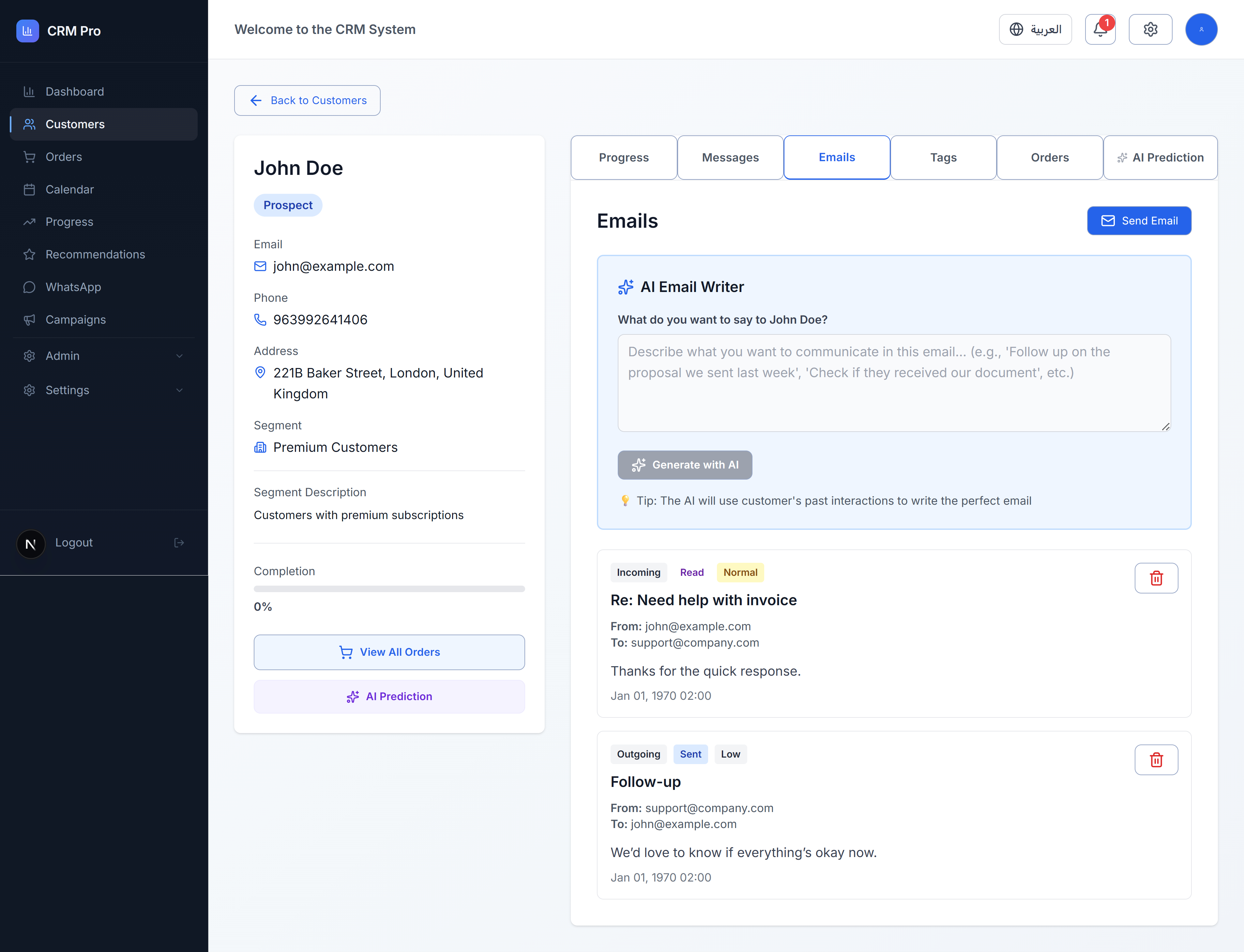This screenshot has height=952, width=1244.
Task: Click the globe language icon
Action: point(1016,29)
